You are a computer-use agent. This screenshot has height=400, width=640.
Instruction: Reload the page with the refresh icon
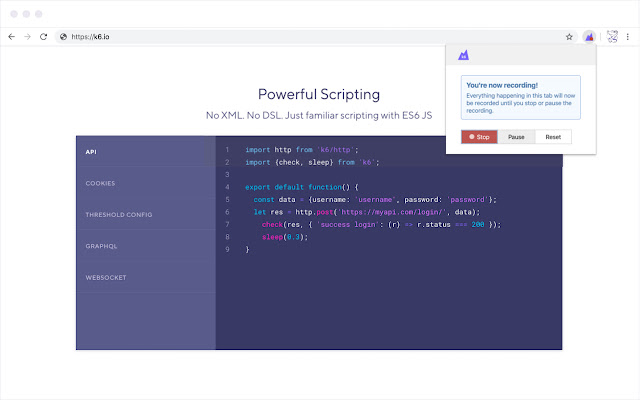44,37
